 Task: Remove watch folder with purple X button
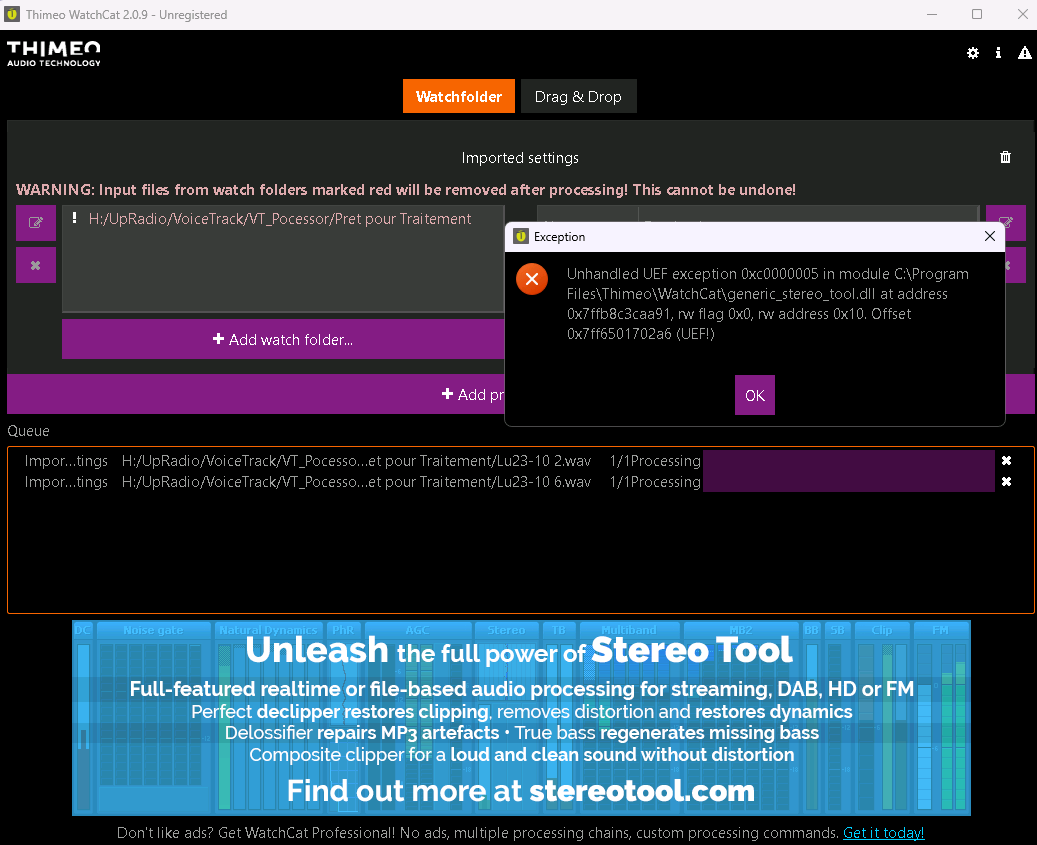pos(36,265)
